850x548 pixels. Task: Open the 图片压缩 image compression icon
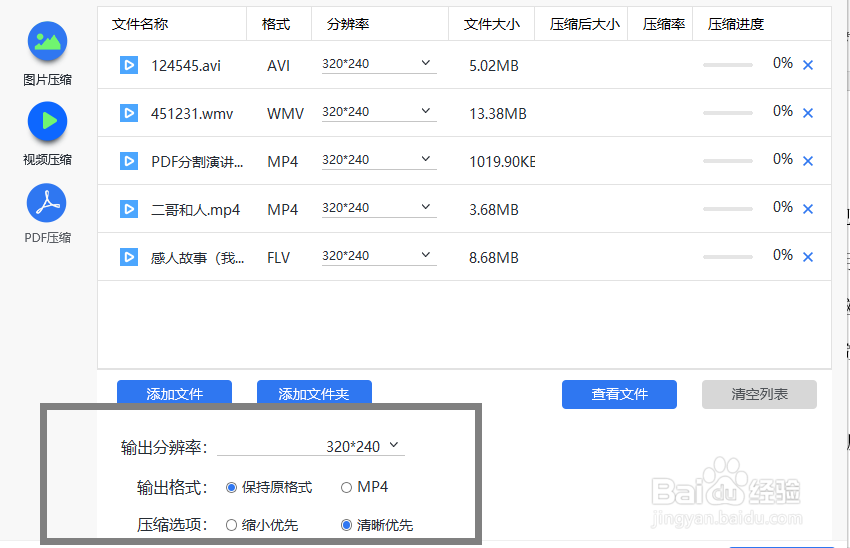(47, 41)
